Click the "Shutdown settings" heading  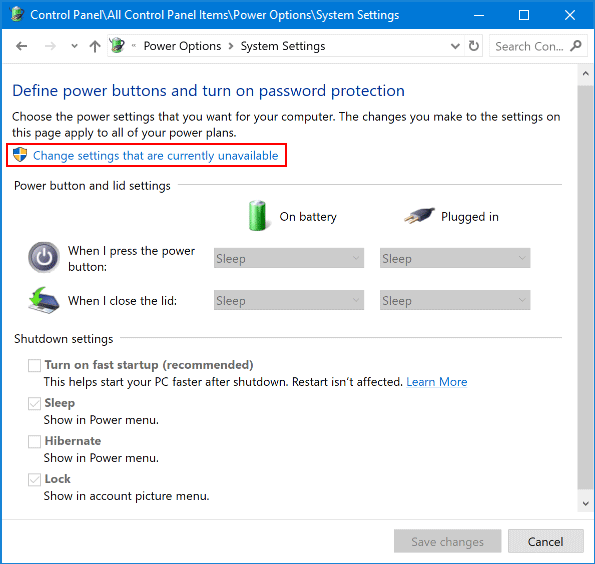point(64,339)
